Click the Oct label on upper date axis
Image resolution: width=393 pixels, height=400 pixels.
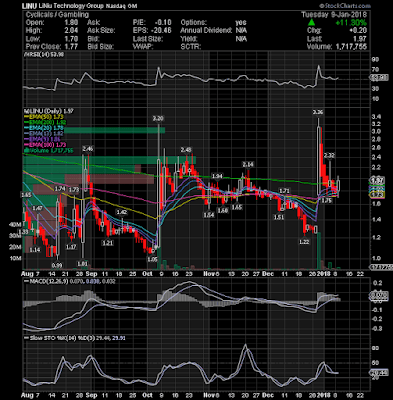click(x=147, y=274)
